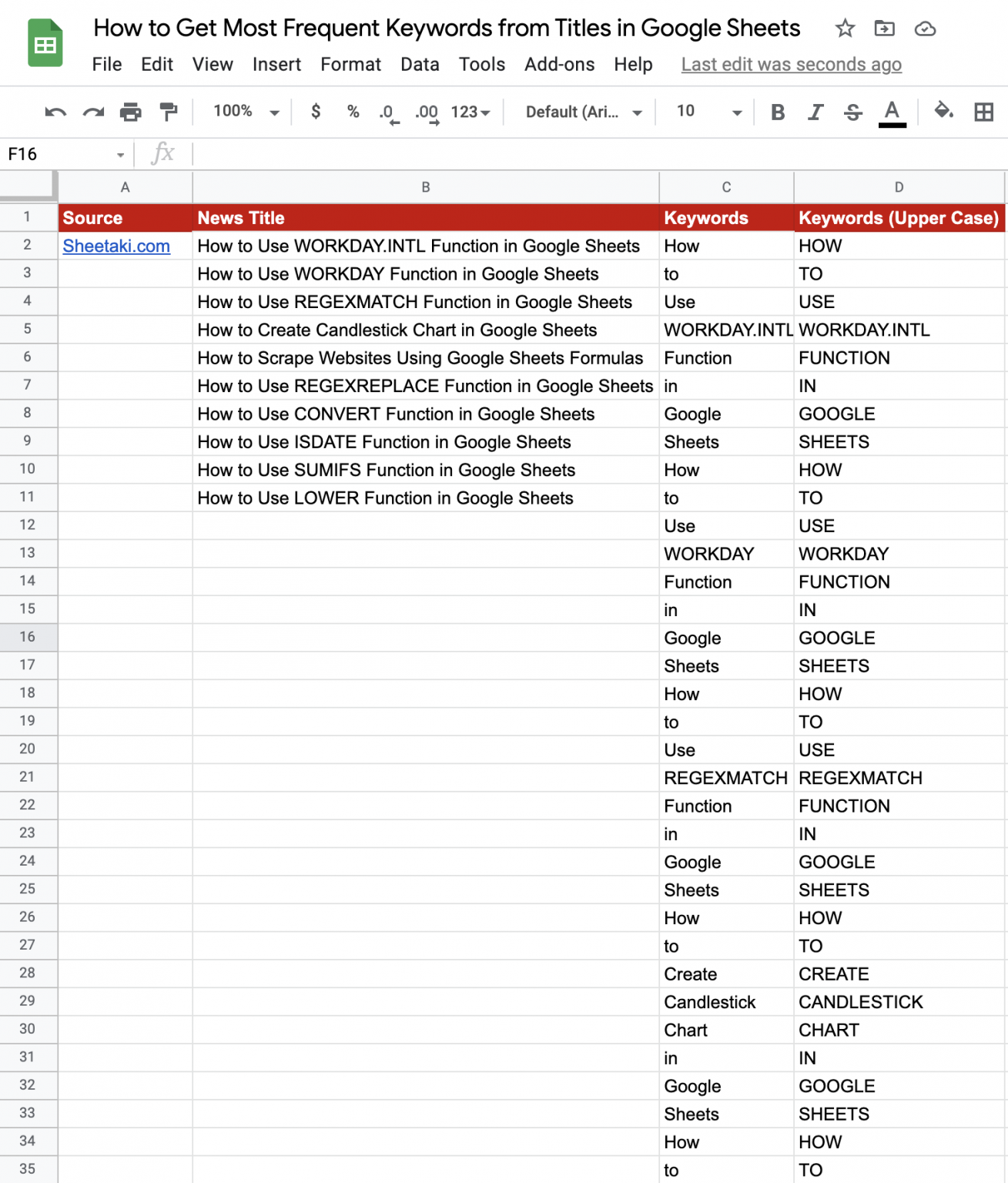Image resolution: width=1008 pixels, height=1183 pixels.
Task: Open the fill color paint bucket
Action: click(x=943, y=112)
